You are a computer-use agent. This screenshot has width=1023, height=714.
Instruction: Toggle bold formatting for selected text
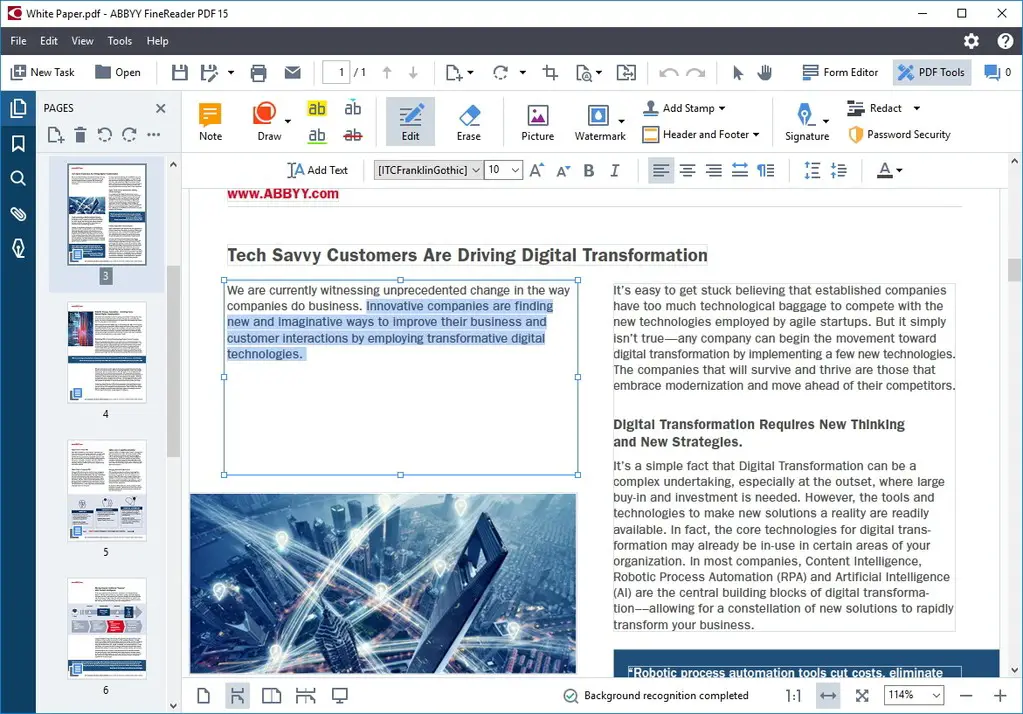coord(588,170)
